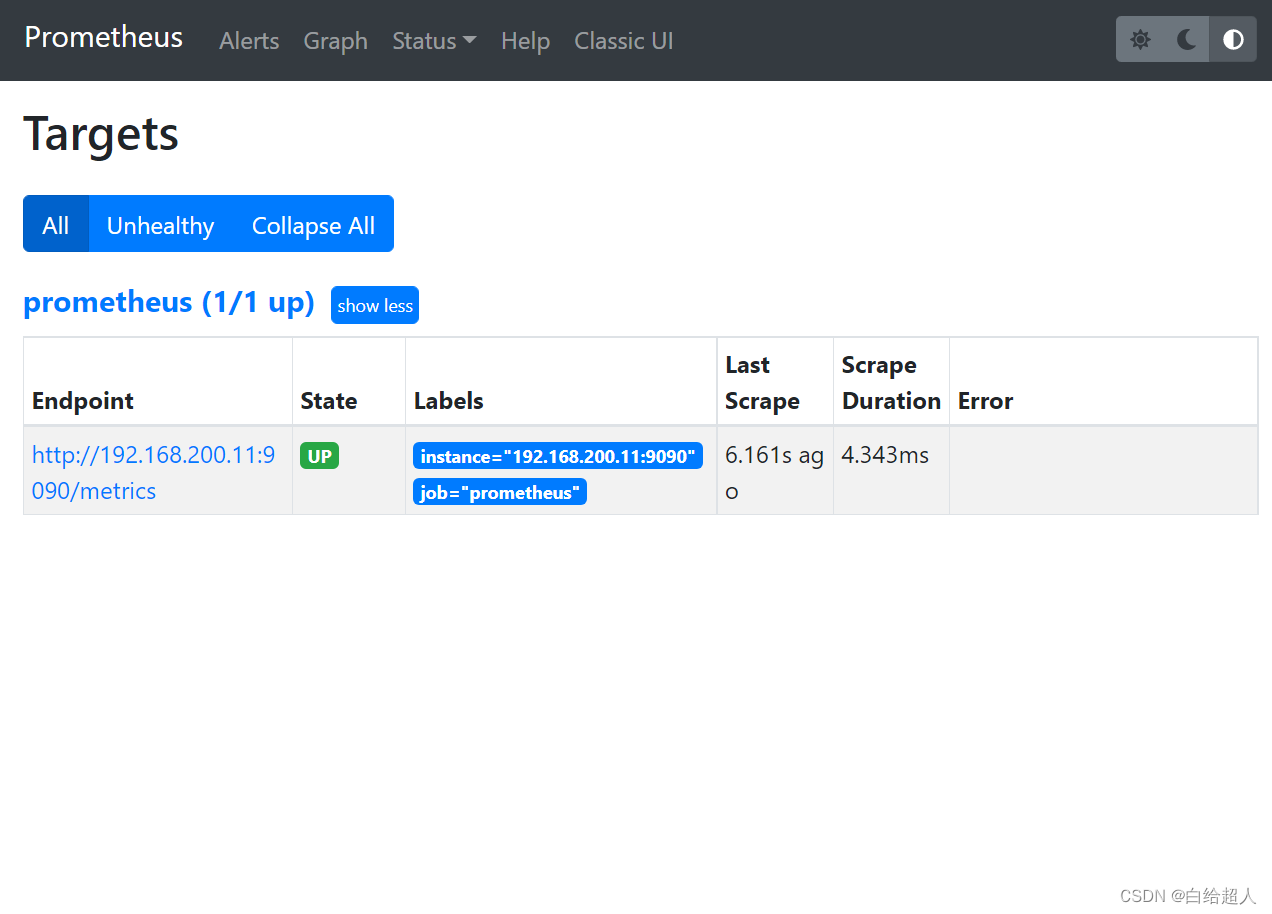
Task: Enable the Unhealthy targets filter
Action: [160, 225]
